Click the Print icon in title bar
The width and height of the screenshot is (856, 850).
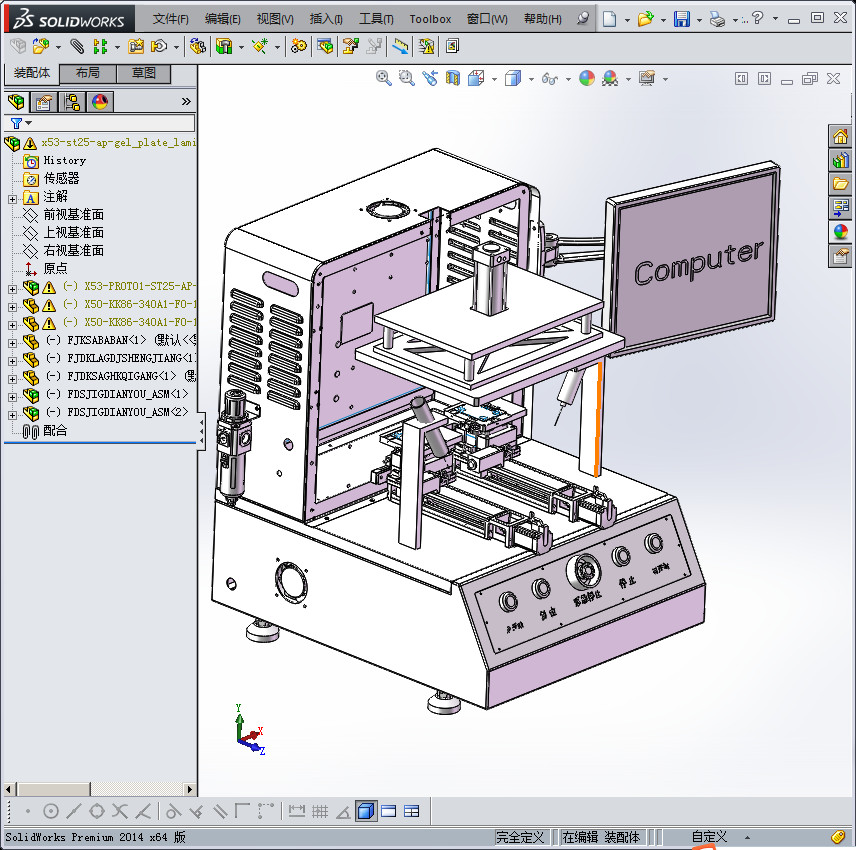click(717, 19)
